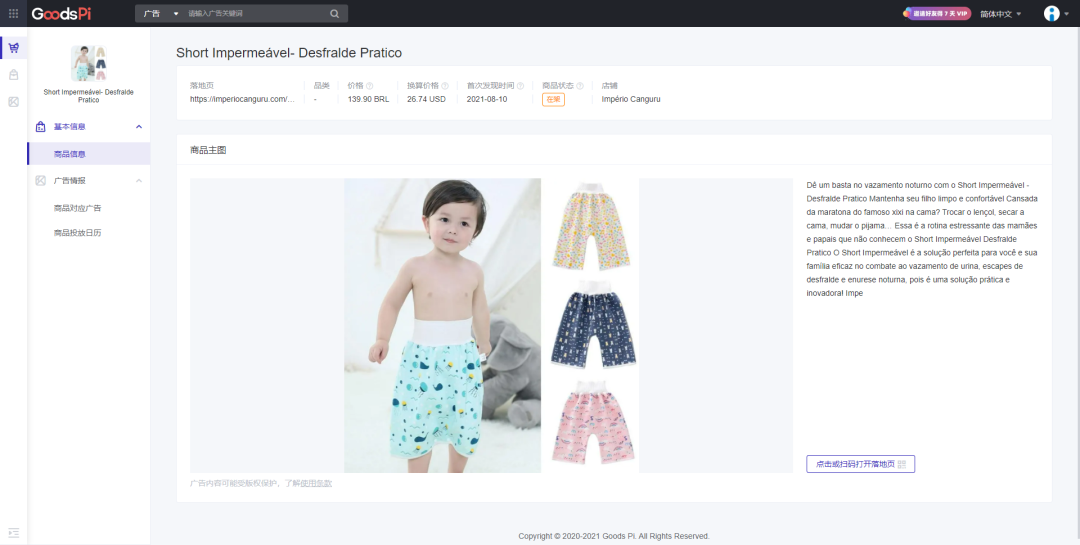1080x545 pixels.
Task: Click the search magnifier icon
Action: click(335, 14)
